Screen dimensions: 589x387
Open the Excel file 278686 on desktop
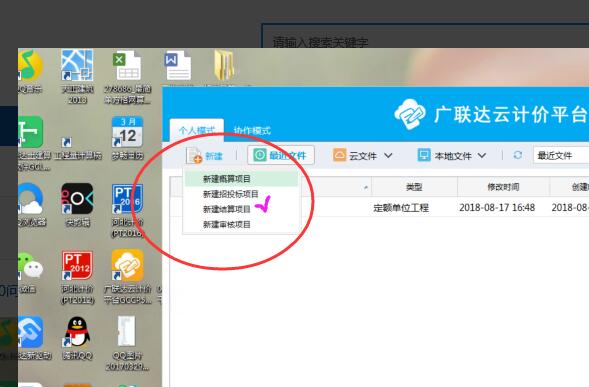click(x=128, y=78)
